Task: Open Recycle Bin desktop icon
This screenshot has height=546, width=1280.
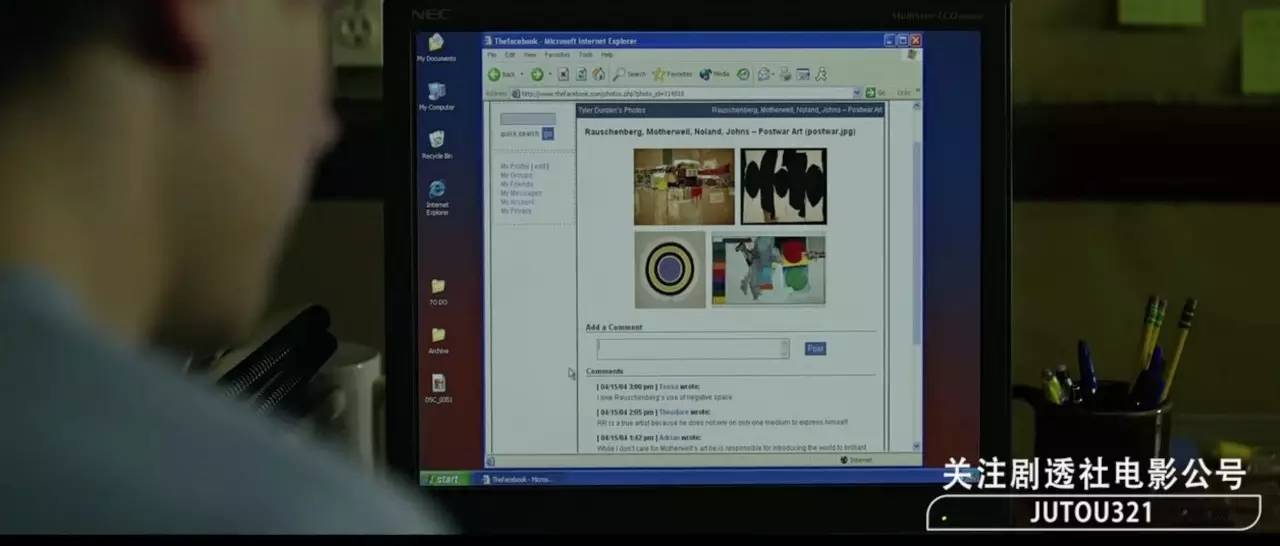Action: (x=437, y=145)
